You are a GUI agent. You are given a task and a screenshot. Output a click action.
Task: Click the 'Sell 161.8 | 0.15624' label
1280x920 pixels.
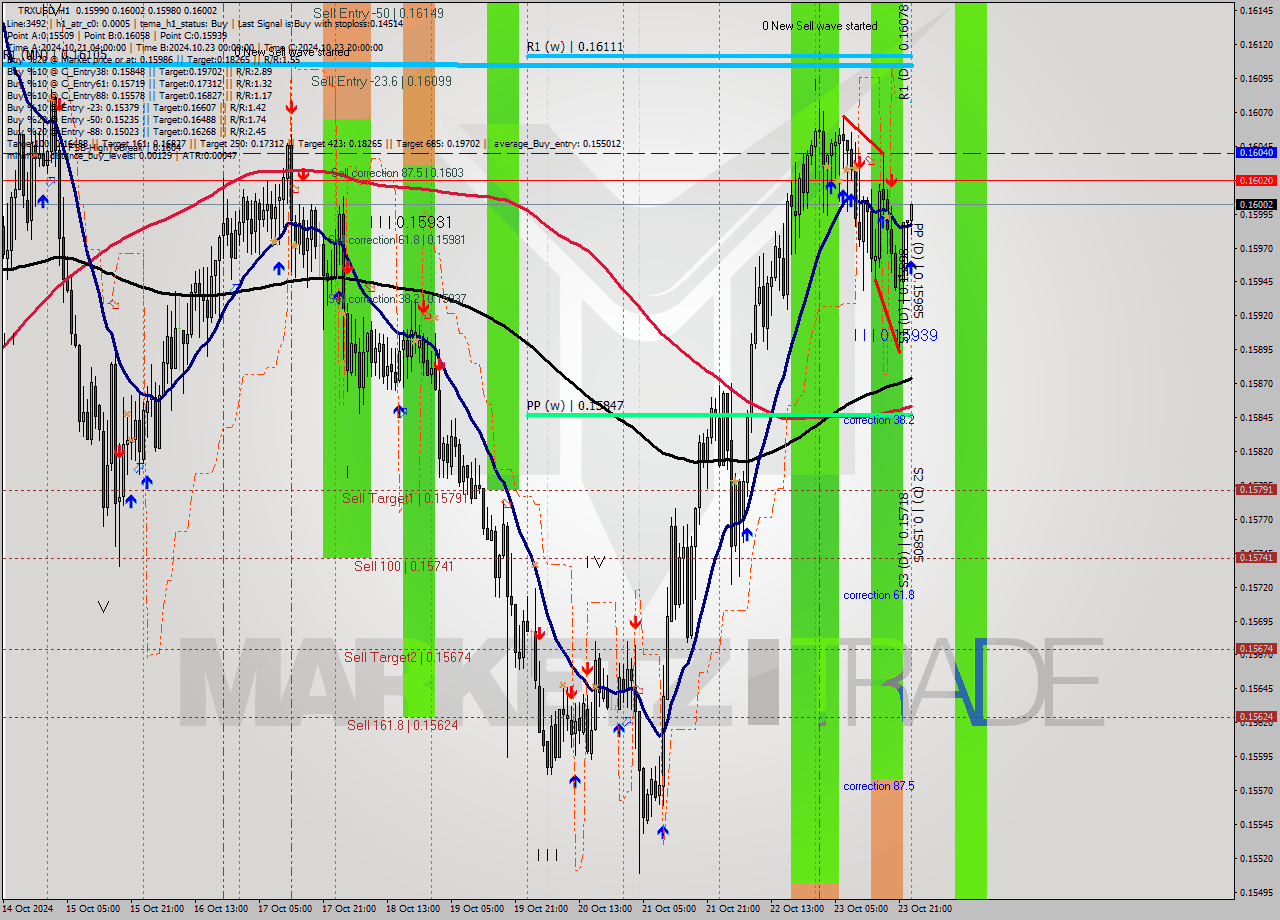(x=402, y=725)
